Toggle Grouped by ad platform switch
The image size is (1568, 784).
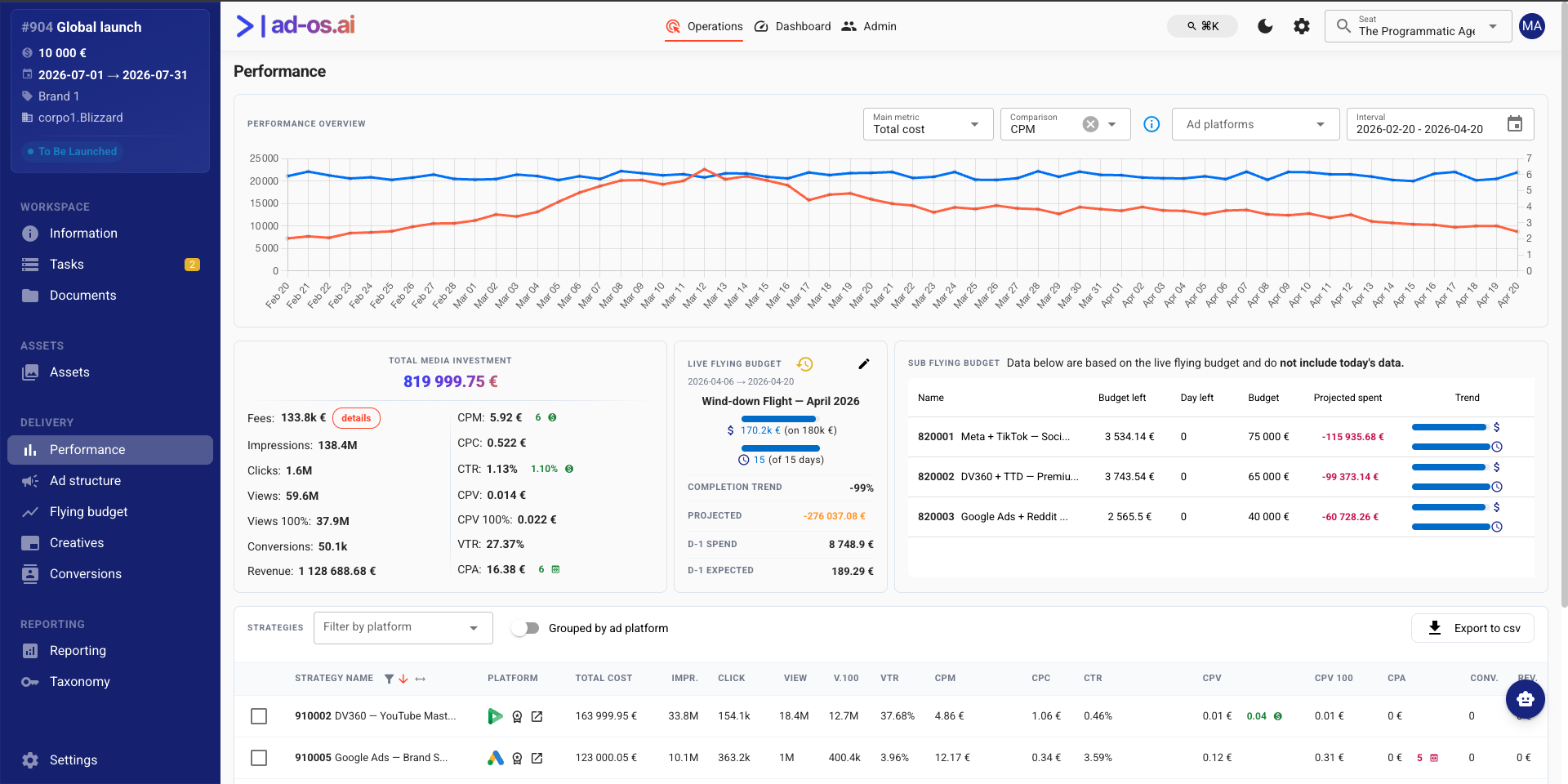tap(526, 628)
